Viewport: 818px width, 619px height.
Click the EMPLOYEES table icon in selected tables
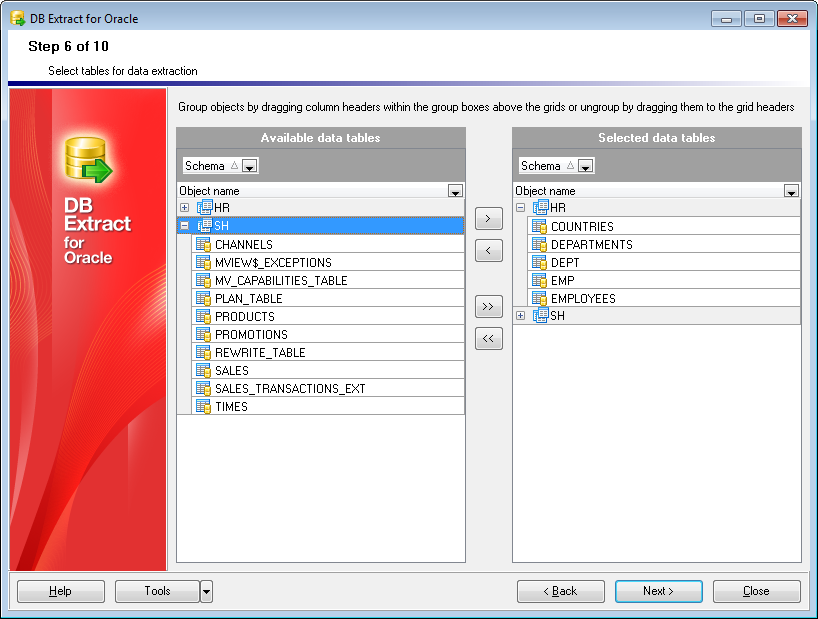point(539,298)
